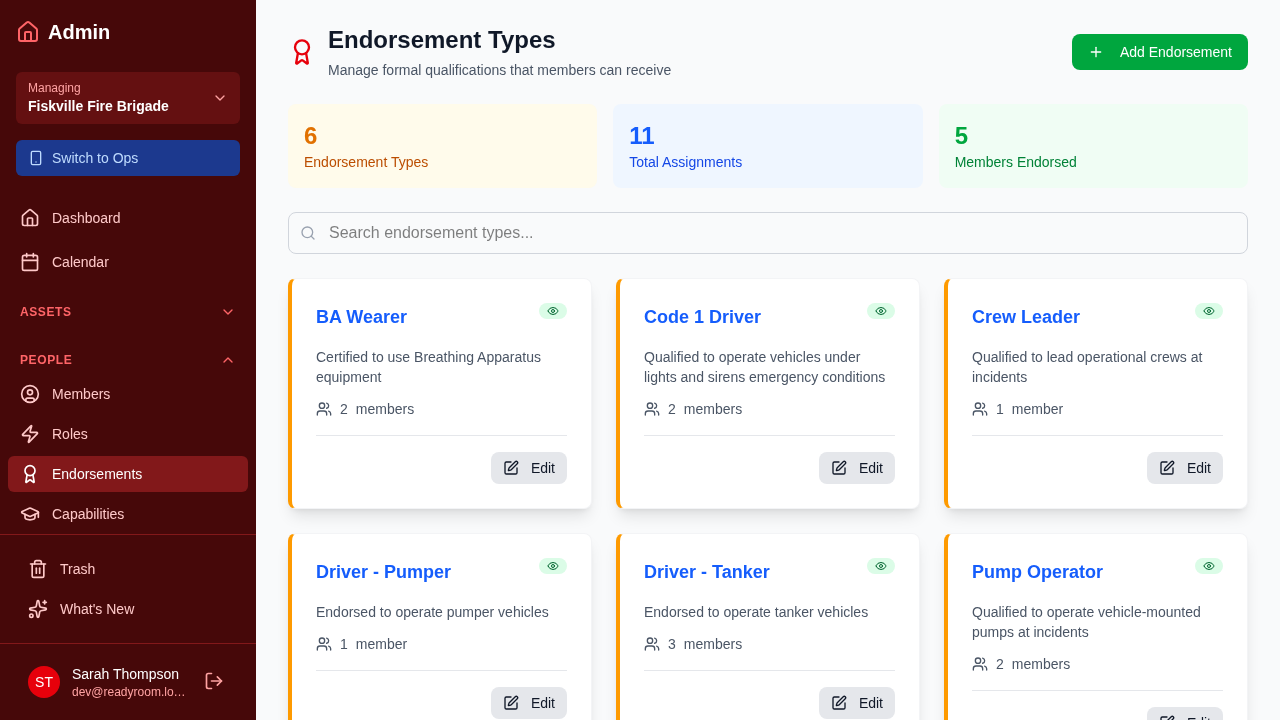Toggle visibility eye on Pump Operator card
1280x720 pixels.
click(x=1209, y=566)
